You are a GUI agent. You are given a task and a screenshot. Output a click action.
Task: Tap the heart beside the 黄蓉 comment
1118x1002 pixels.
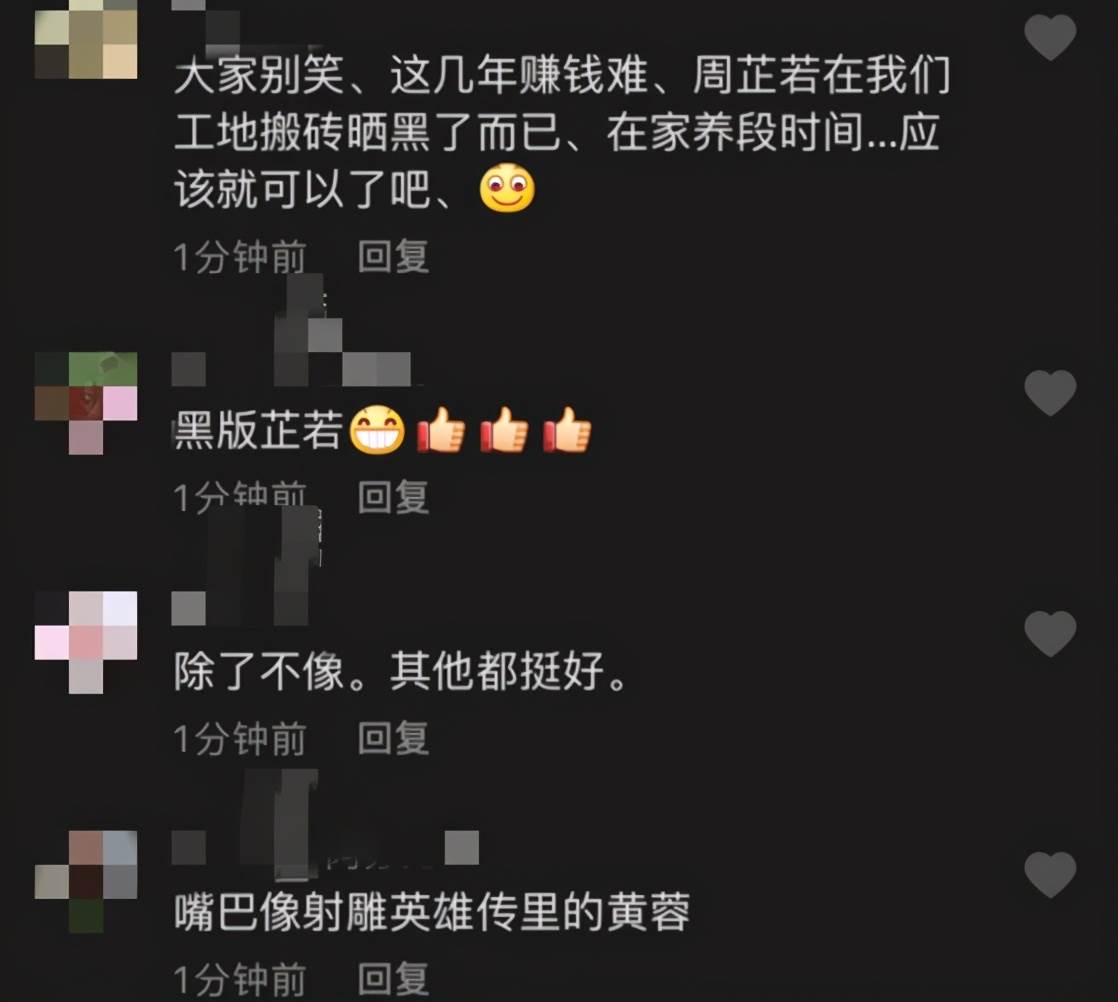[x=1050, y=874]
